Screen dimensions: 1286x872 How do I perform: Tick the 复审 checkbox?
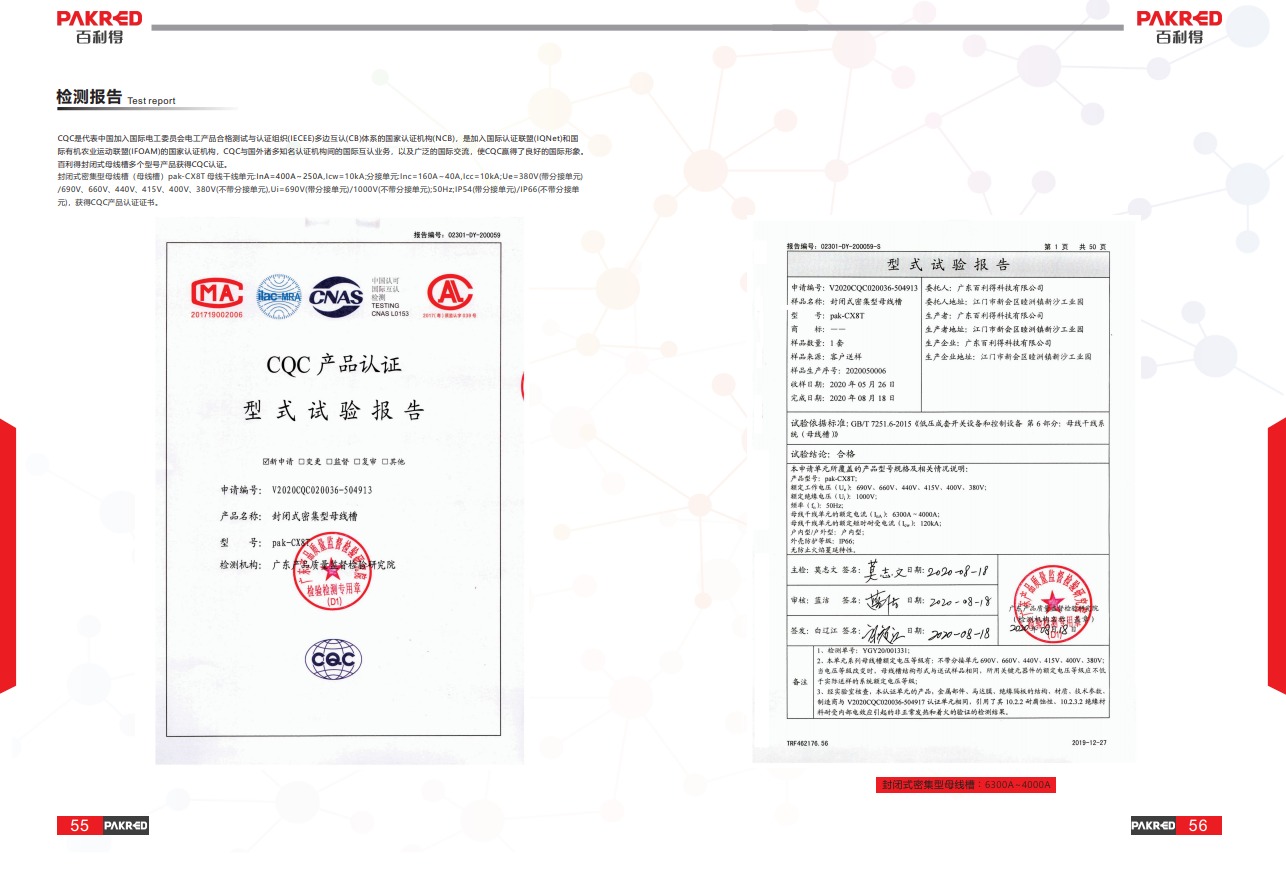357,462
